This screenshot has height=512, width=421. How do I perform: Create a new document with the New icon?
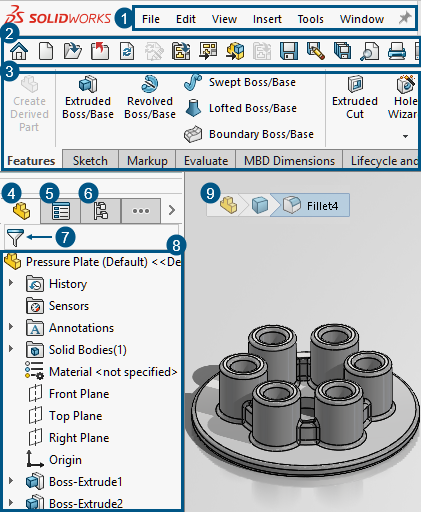[46, 51]
